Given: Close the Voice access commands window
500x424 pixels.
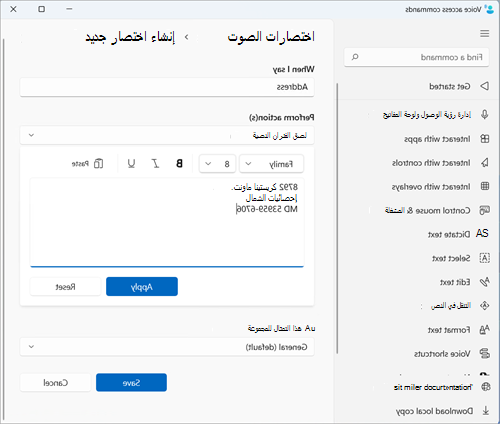Looking at the screenshot, I should pyautogui.click(x=13, y=9).
